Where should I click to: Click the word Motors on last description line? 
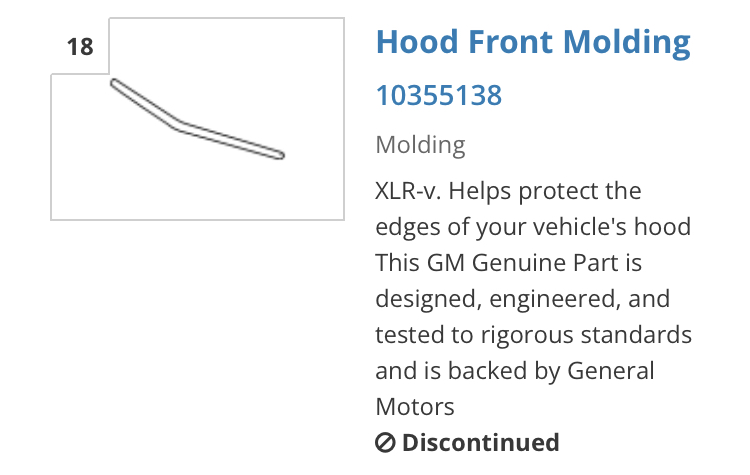pyautogui.click(x=415, y=407)
